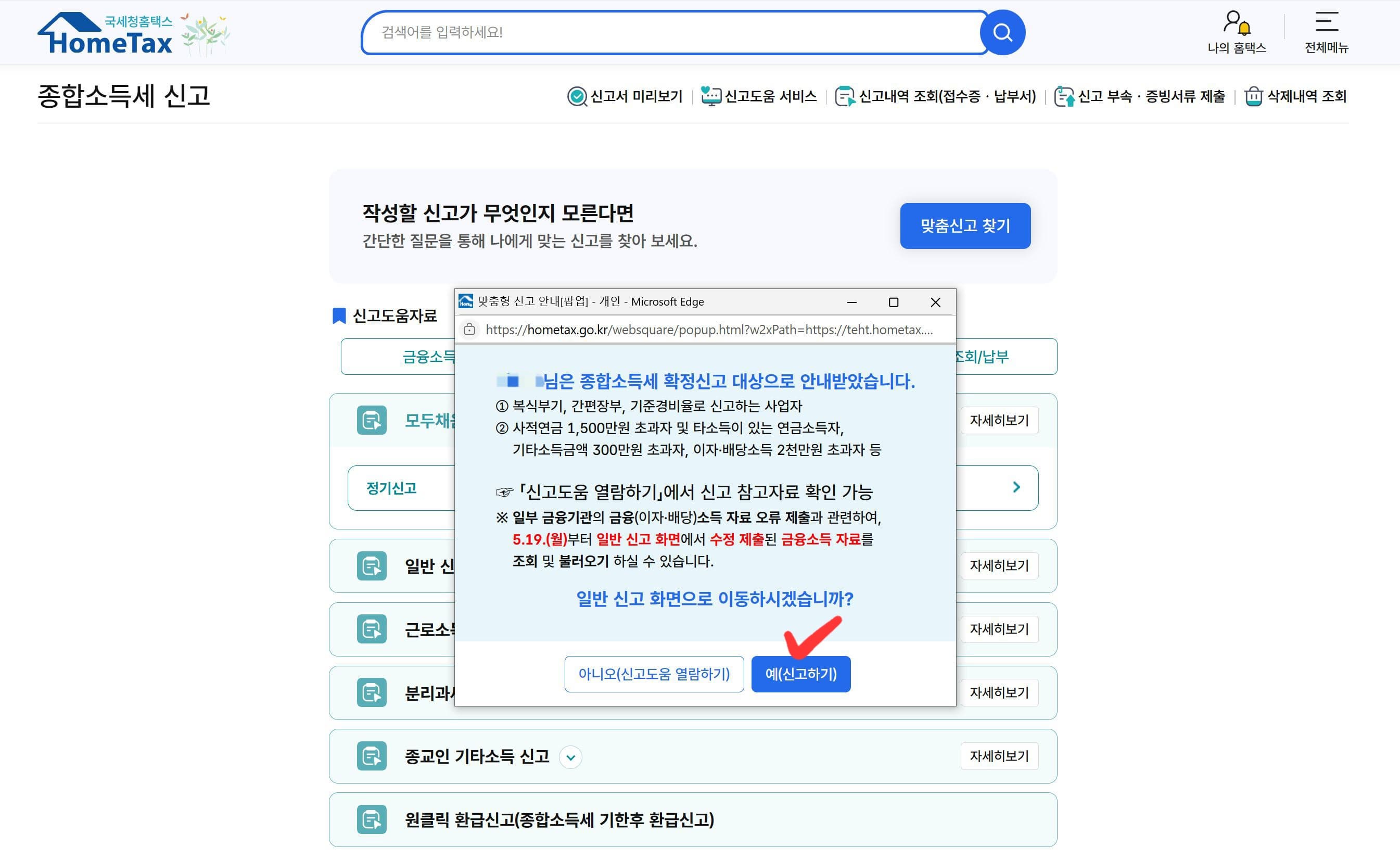Select the 조회/납부 tab

click(x=989, y=357)
